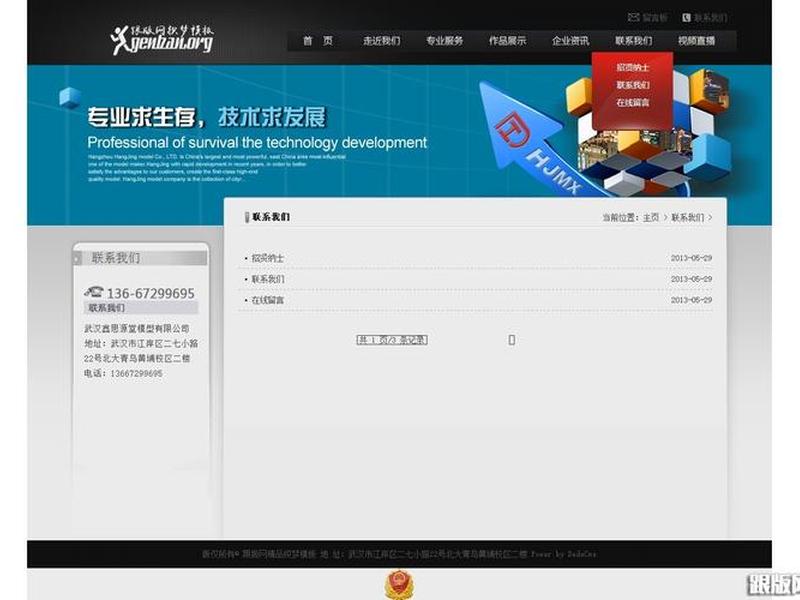Select 联系我们 in the red dropdown menu
This screenshot has width=800, height=600.
(633, 85)
